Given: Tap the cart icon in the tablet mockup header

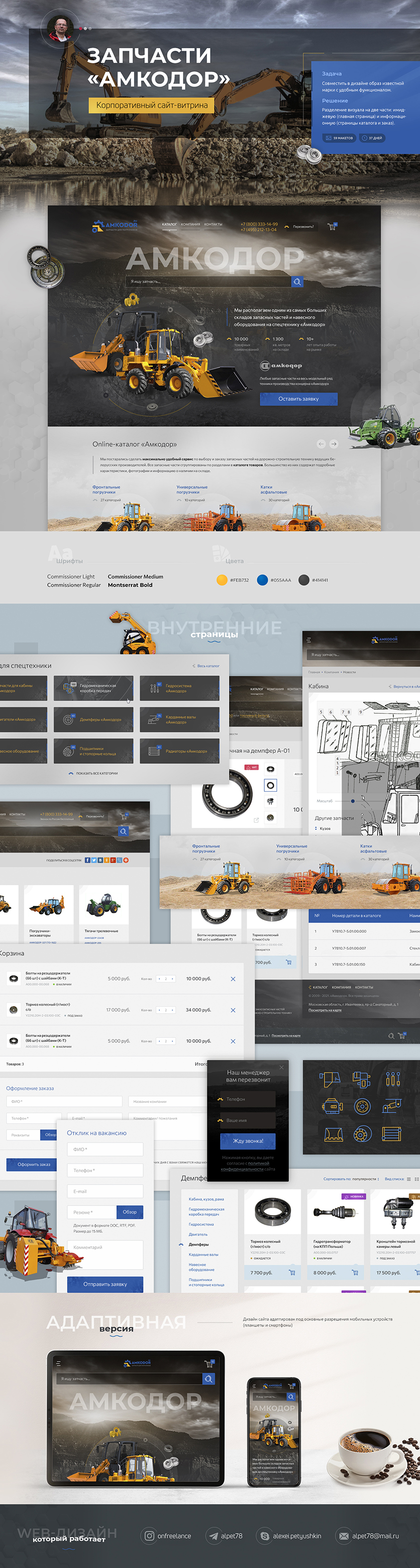Looking at the screenshot, I should 209,1364.
